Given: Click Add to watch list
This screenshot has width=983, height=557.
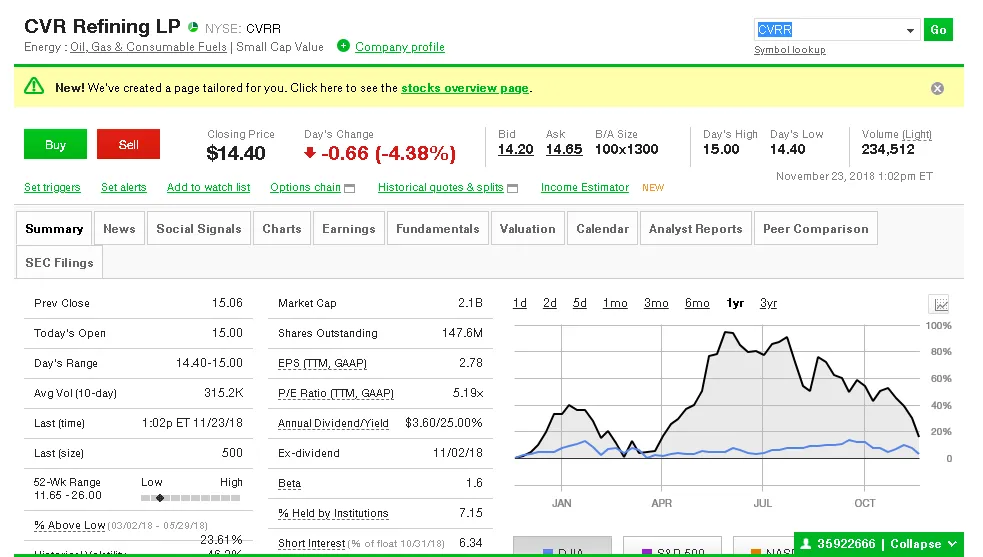Looking at the screenshot, I should [208, 188].
